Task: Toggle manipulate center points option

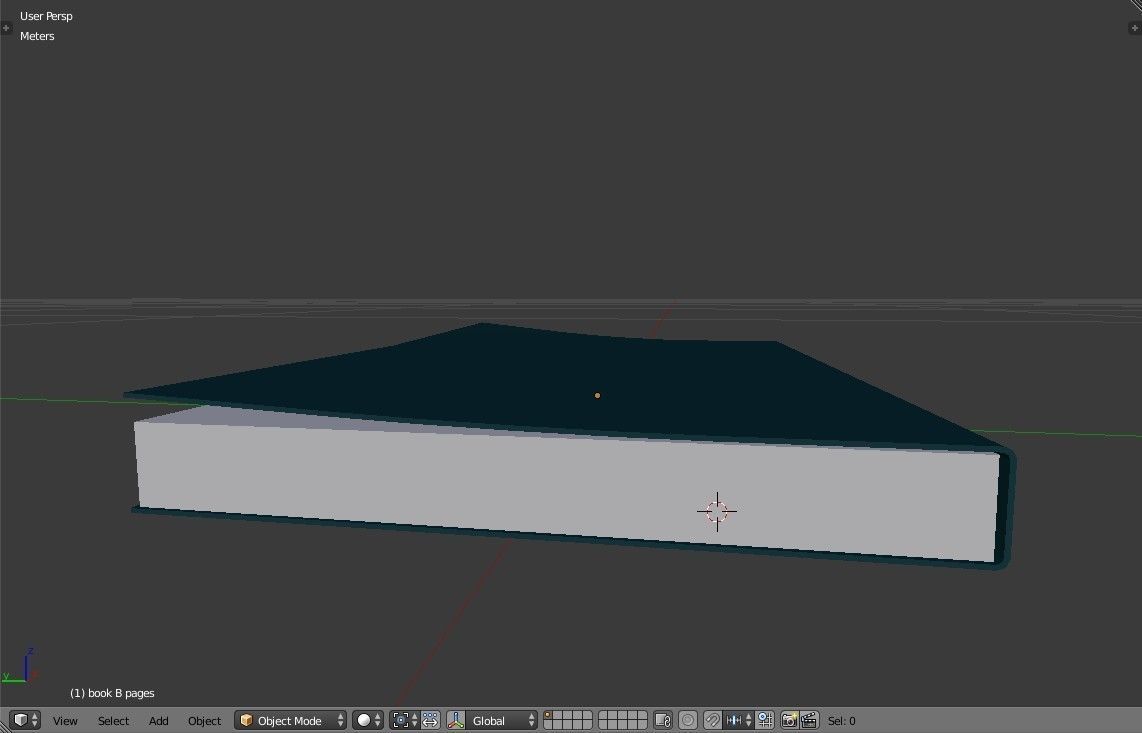Action: pyautogui.click(x=430, y=720)
